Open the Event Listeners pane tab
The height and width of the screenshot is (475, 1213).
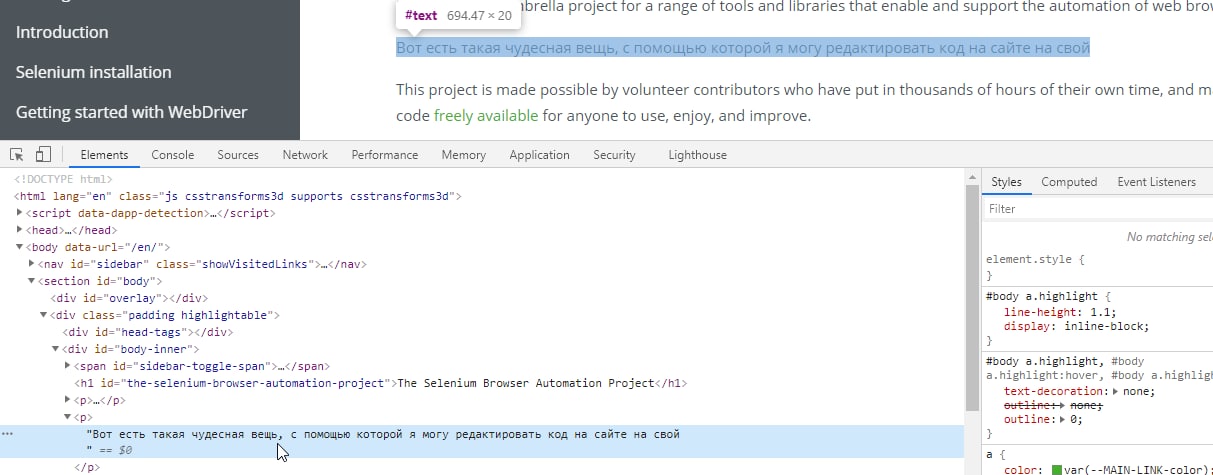pos(1156,182)
